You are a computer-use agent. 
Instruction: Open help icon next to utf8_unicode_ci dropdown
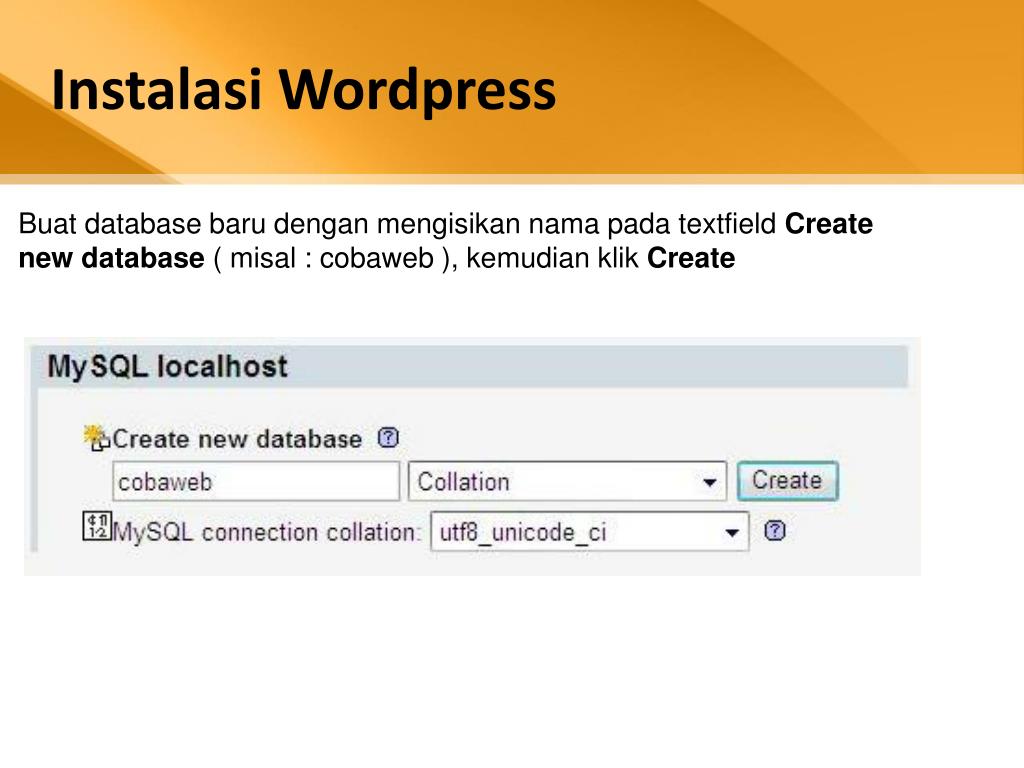(775, 530)
